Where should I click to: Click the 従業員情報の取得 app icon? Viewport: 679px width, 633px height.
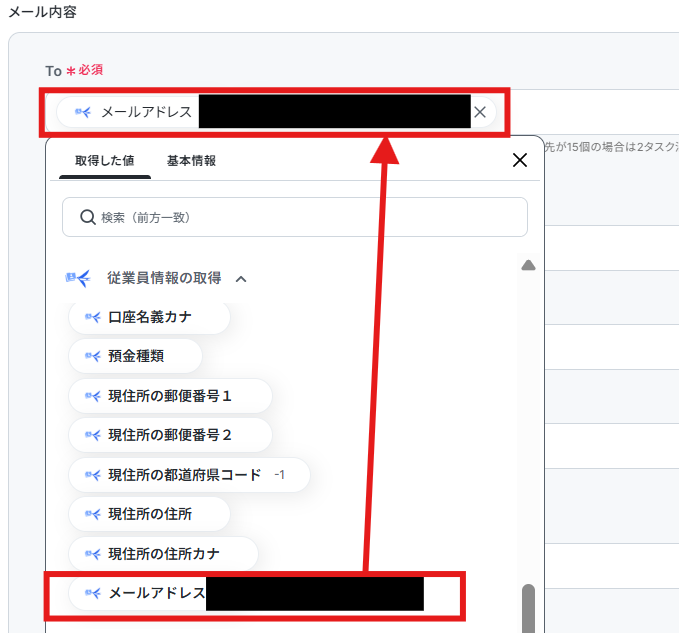click(78, 278)
